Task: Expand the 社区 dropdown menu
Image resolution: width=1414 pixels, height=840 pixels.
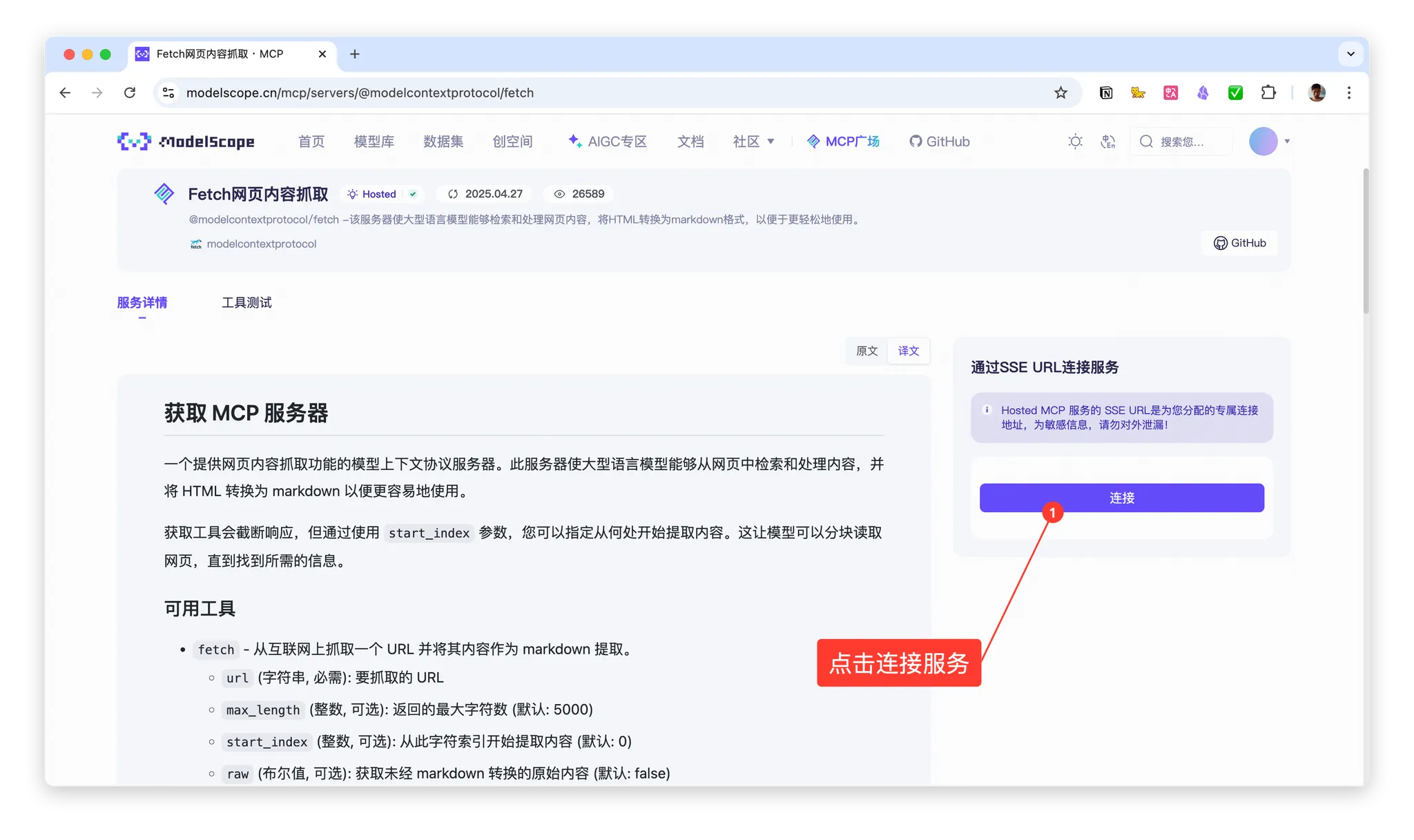Action: 753,141
